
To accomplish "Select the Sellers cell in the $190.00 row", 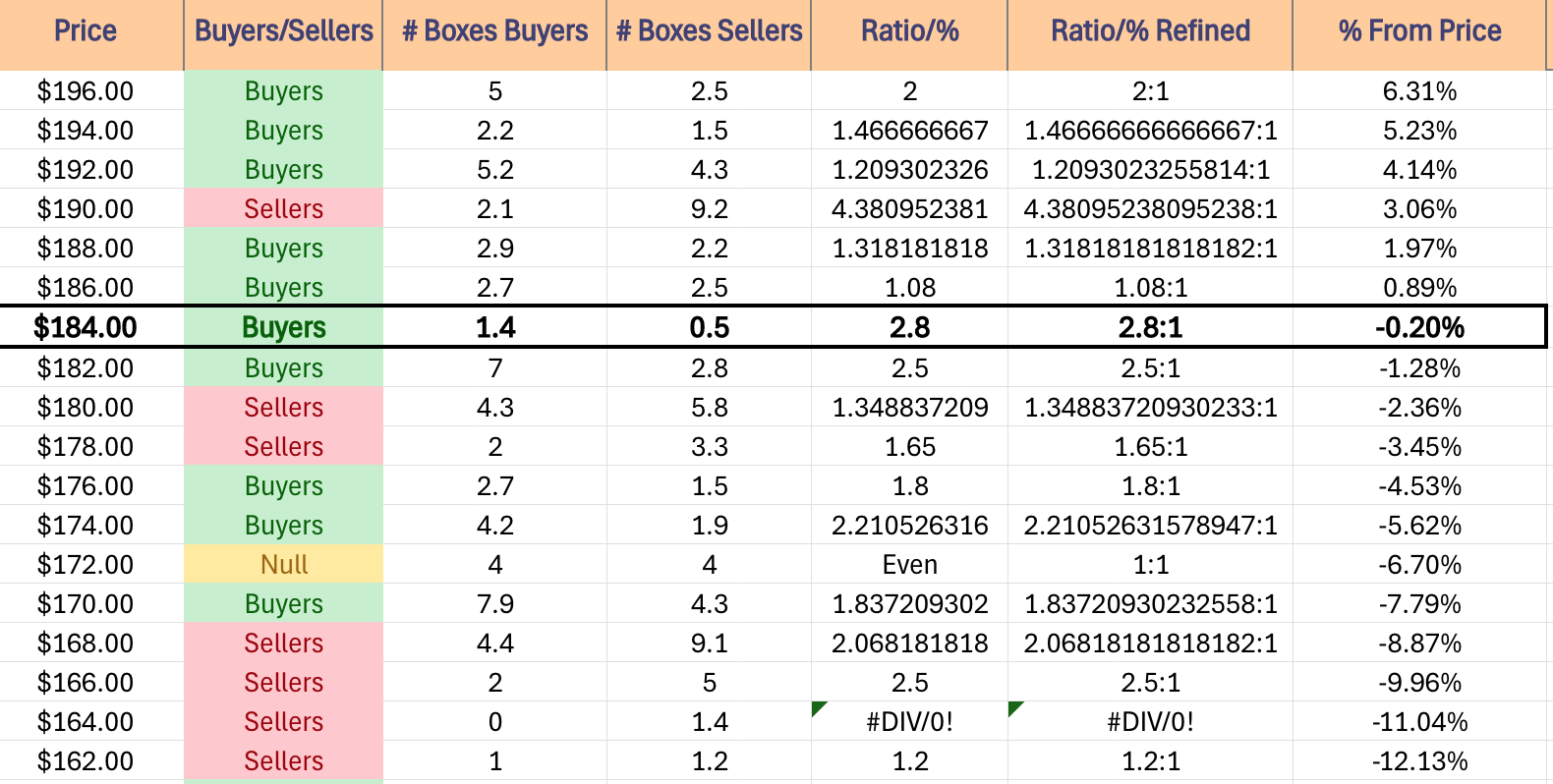I will pyautogui.click(x=283, y=209).
